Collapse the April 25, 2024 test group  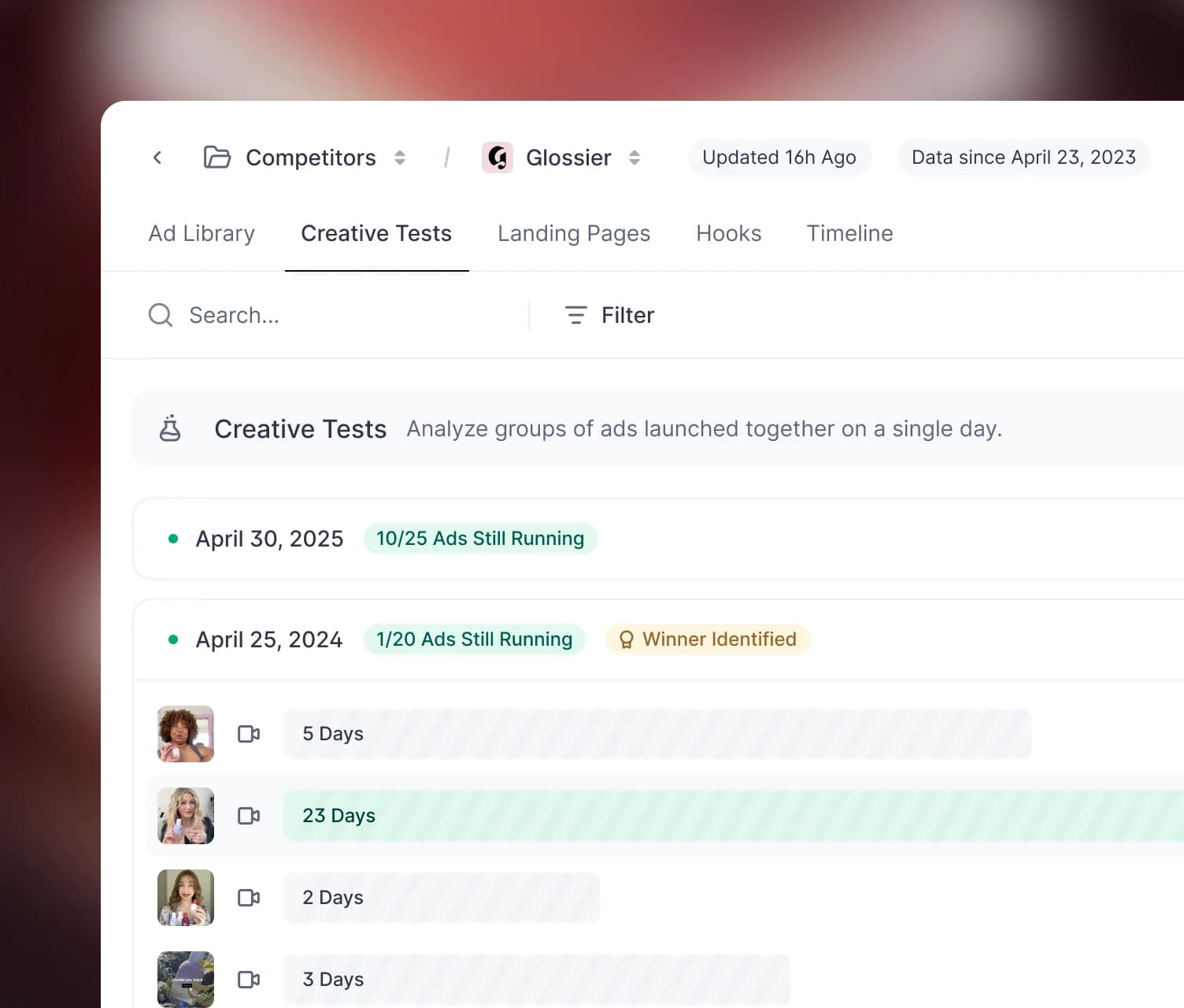[269, 639]
